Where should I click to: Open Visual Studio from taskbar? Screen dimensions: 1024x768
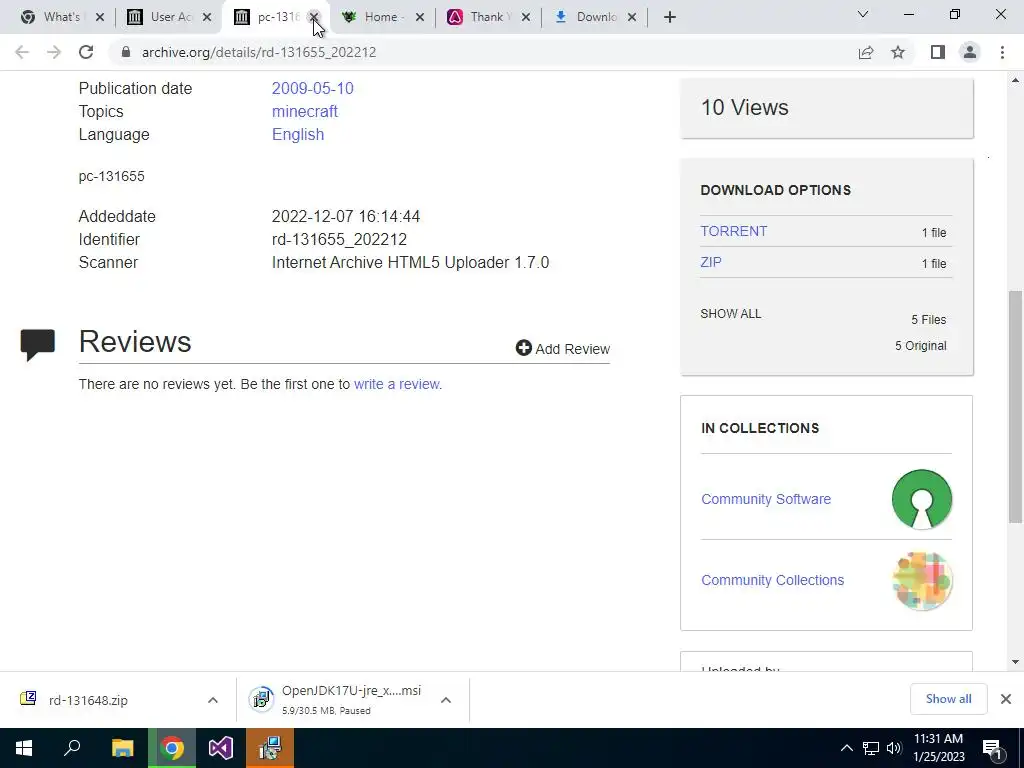click(221, 748)
